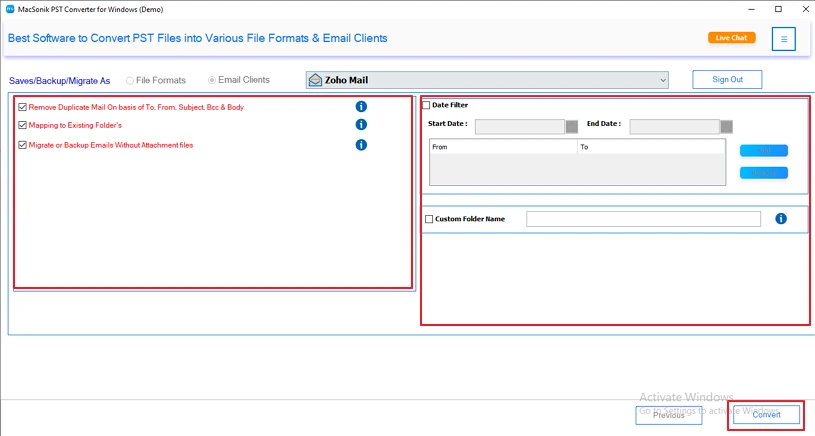Click the MacSonik app icon in title bar
The height and width of the screenshot is (436, 815).
pyautogui.click(x=10, y=9)
